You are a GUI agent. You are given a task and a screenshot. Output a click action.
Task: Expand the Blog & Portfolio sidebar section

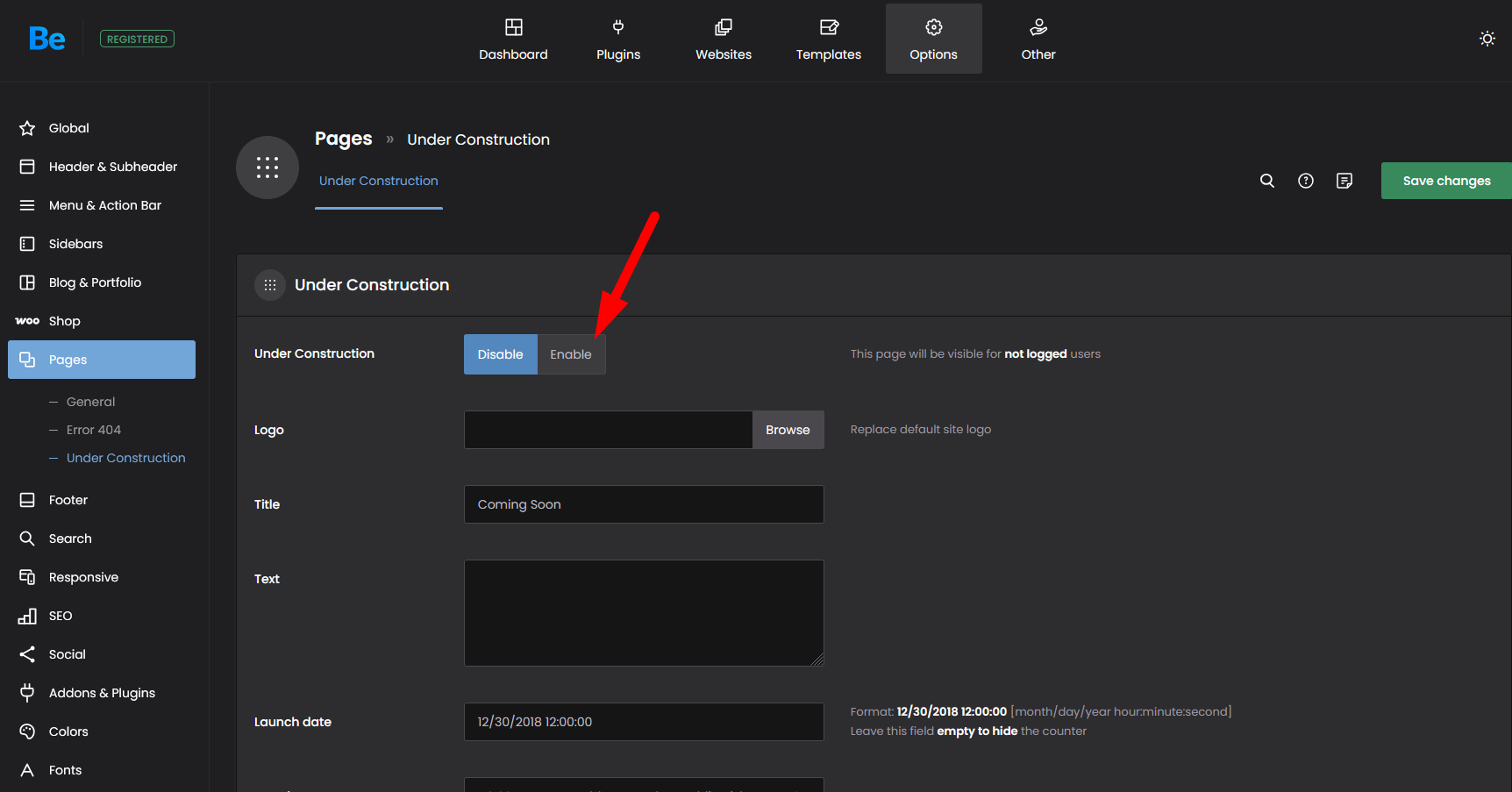95,282
